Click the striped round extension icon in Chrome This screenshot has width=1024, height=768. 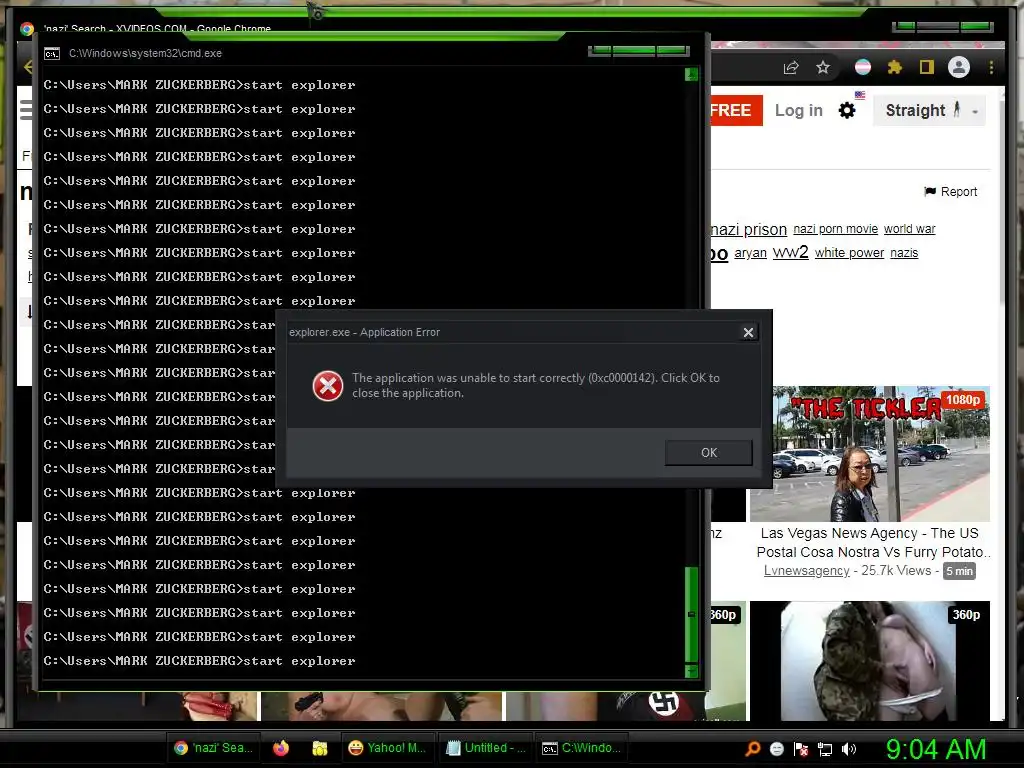(x=863, y=67)
